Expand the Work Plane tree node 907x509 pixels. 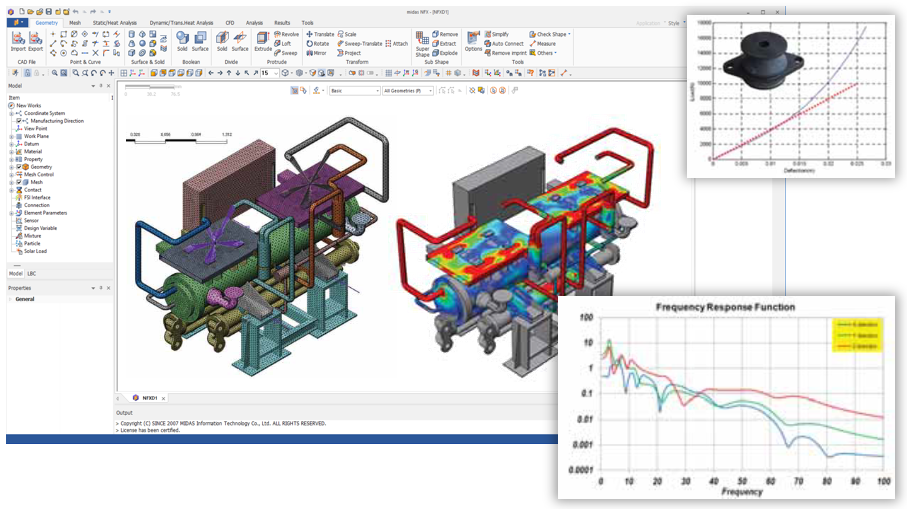click(x=12, y=137)
